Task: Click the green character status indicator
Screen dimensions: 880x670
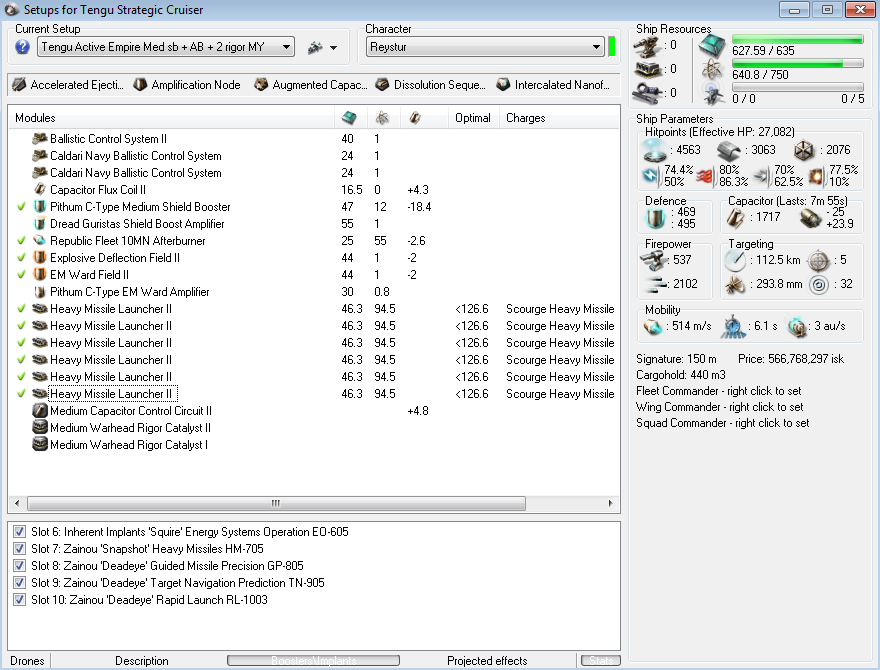Action: (612, 47)
